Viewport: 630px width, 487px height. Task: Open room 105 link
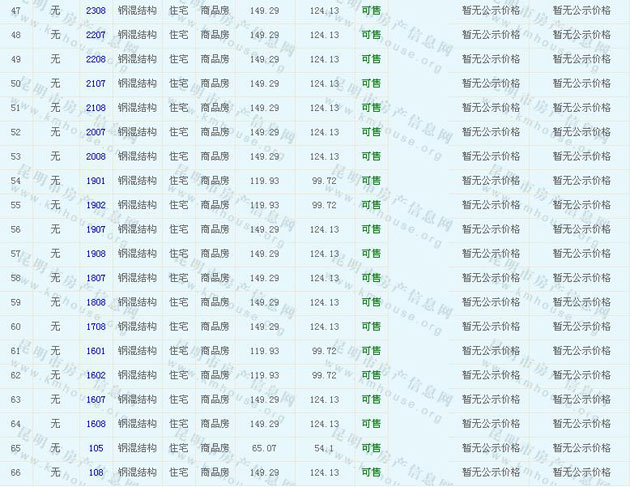click(x=96, y=448)
